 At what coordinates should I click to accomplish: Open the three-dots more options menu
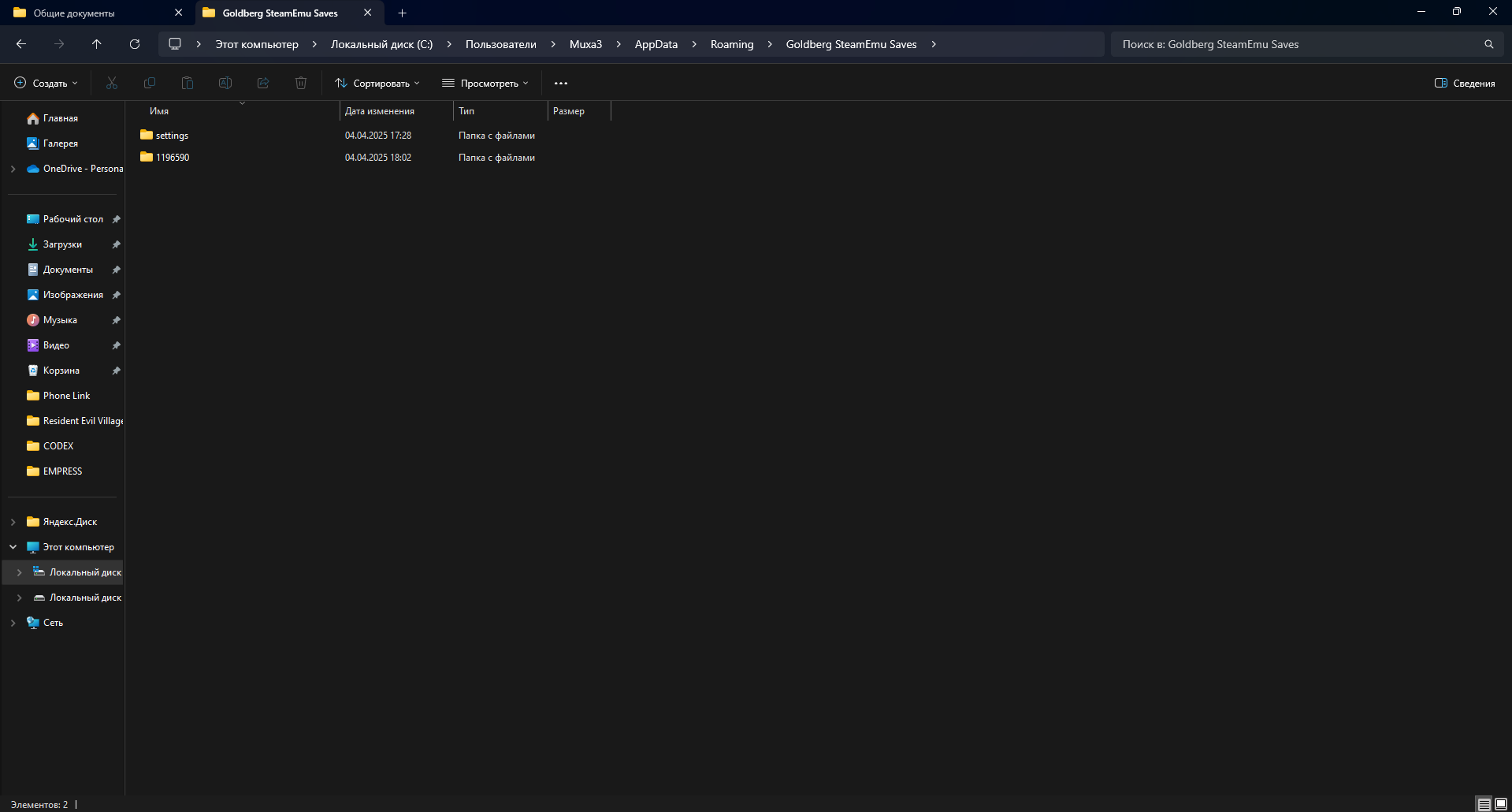pos(561,83)
